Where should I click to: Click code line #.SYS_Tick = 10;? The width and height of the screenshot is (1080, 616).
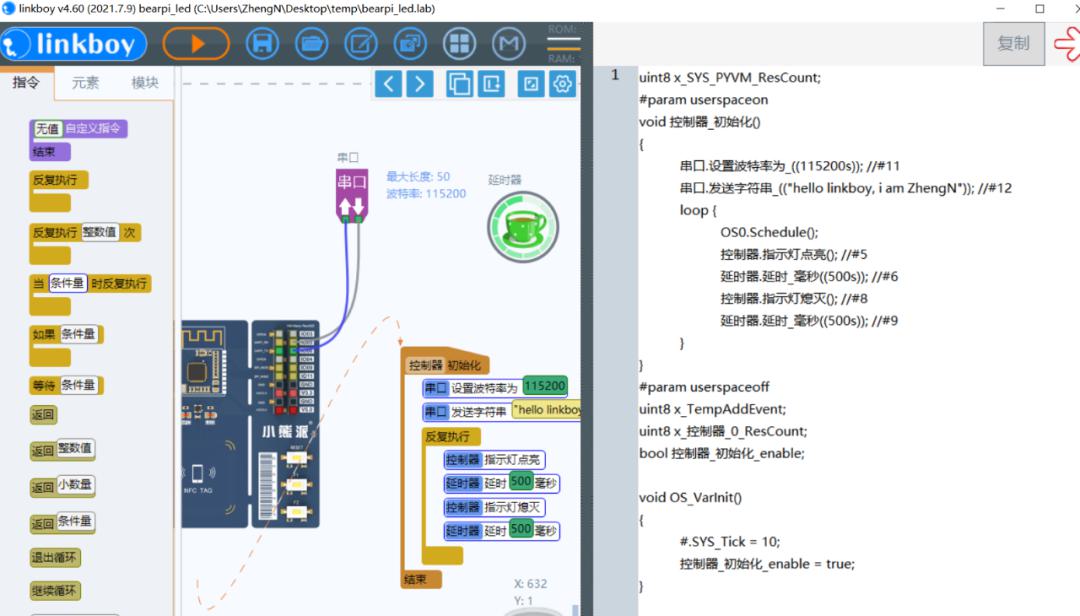click(x=730, y=542)
